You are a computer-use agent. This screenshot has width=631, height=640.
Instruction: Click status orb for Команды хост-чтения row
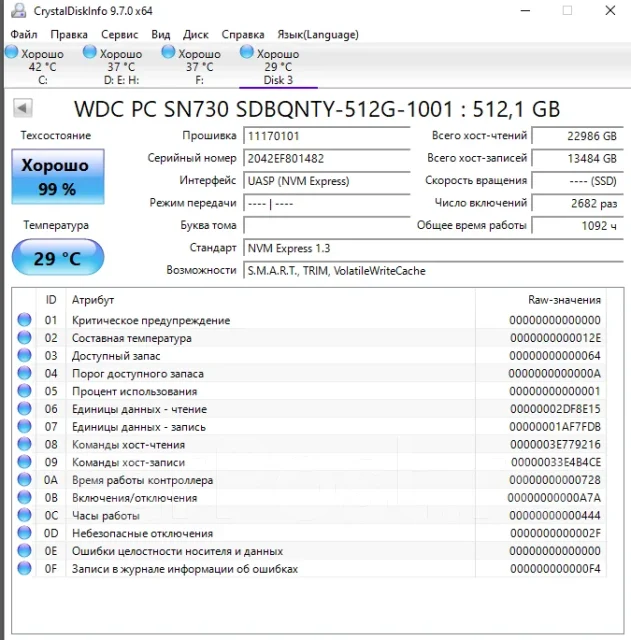tap(24, 444)
